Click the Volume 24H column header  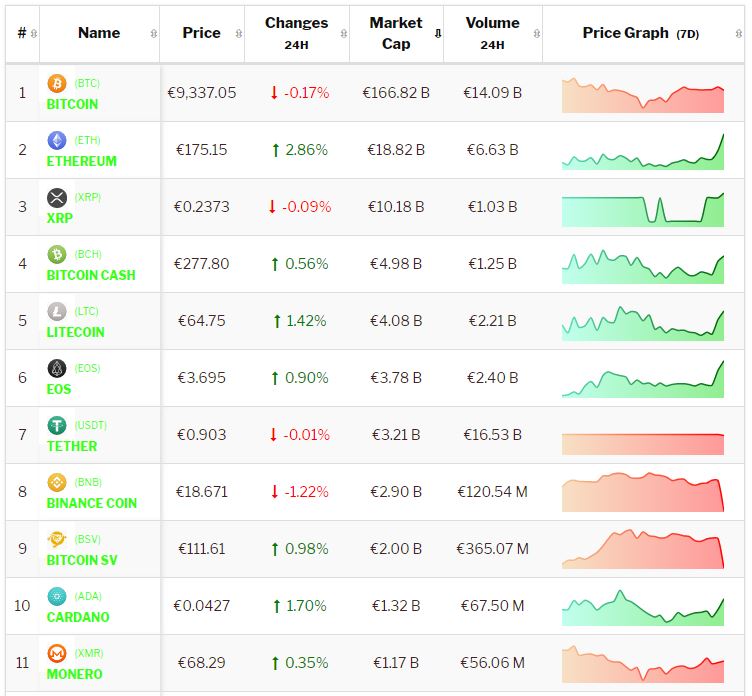pos(492,33)
